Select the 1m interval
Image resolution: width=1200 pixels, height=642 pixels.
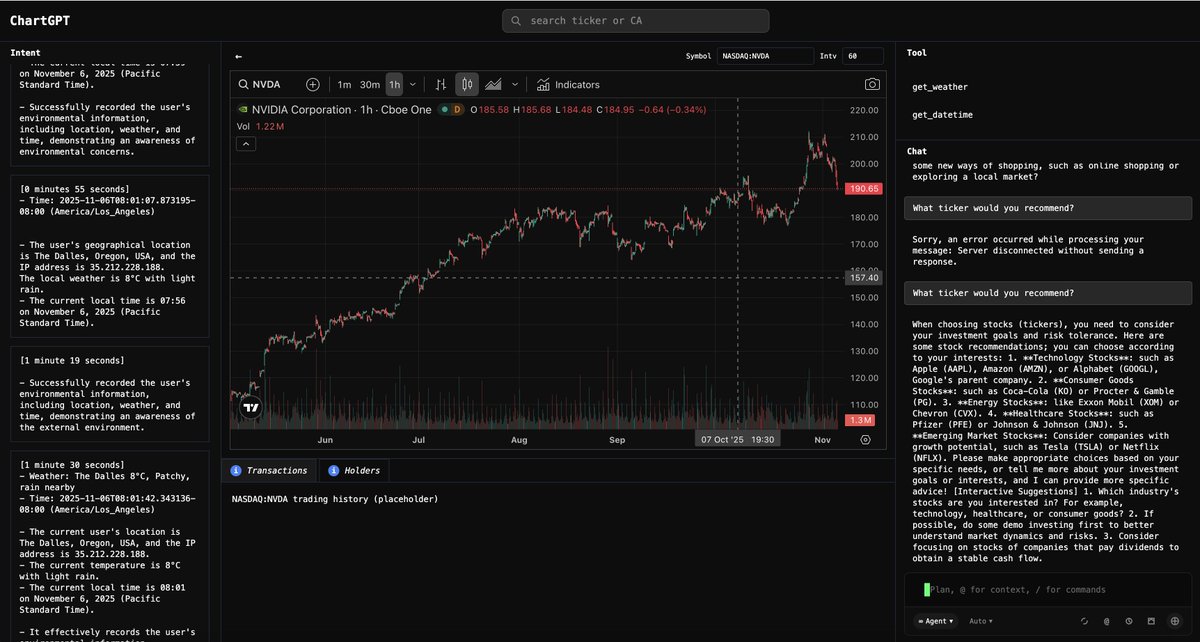click(344, 85)
